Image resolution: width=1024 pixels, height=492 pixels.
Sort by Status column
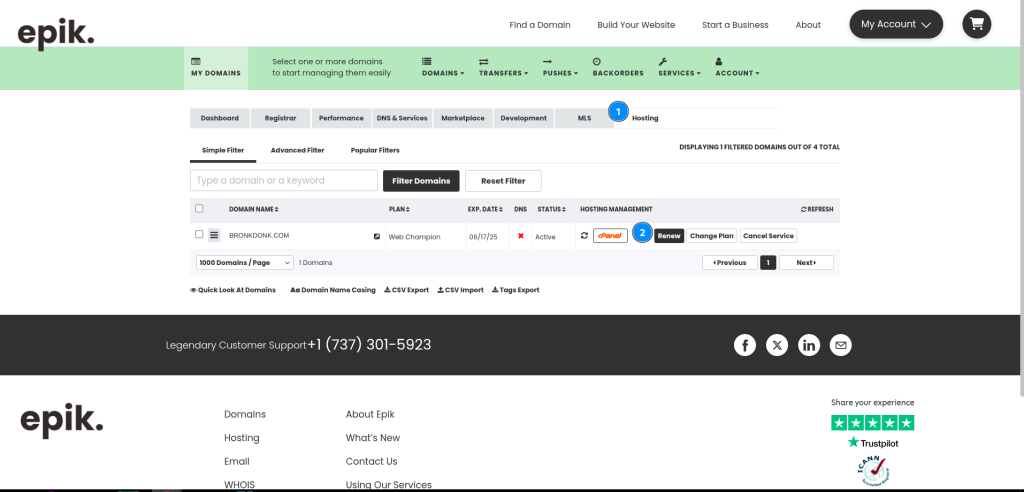[551, 210]
